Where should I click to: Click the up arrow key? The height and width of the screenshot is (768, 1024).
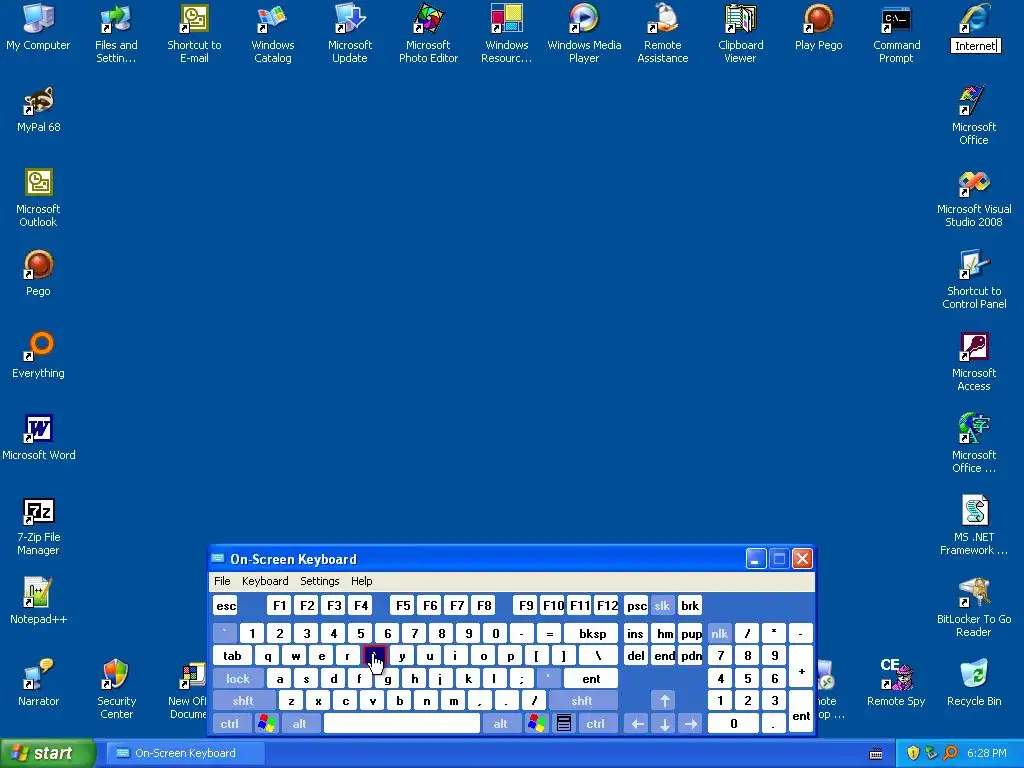pos(664,701)
